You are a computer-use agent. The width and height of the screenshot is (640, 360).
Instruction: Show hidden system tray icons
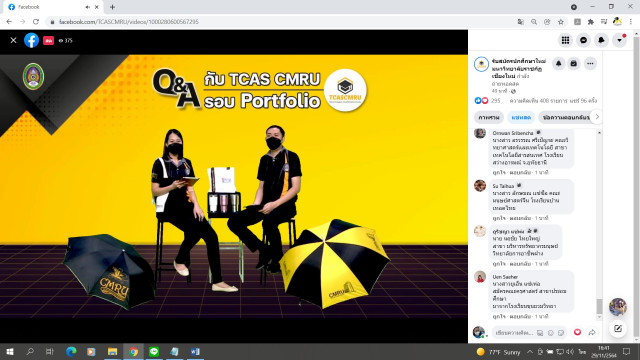530,352
